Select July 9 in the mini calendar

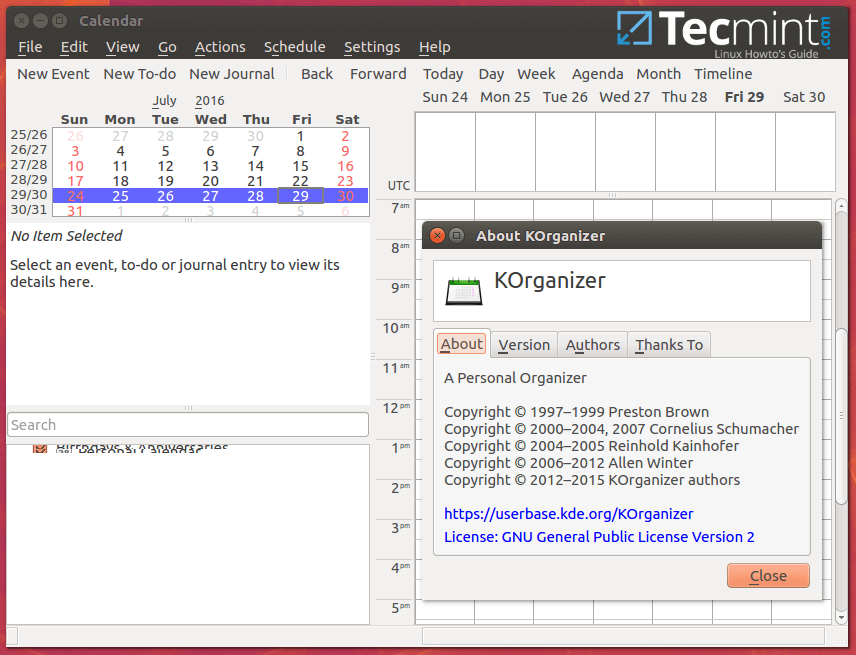tap(345, 151)
